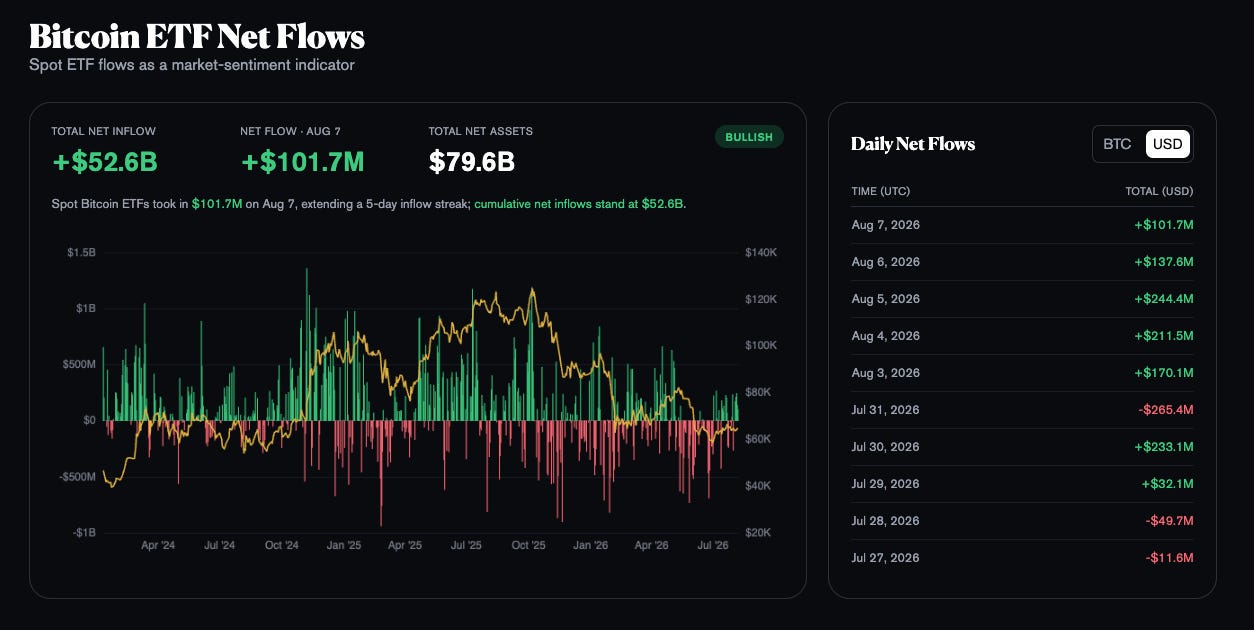This screenshot has height=630, width=1254.
Task: Click the +$233.1M flow value
Action: [1164, 447]
